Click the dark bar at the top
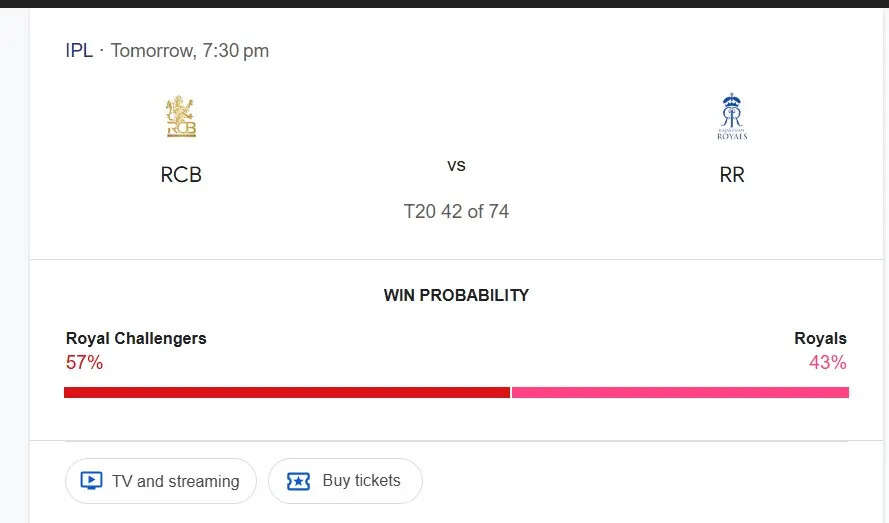The image size is (889, 523). tap(444, 3)
